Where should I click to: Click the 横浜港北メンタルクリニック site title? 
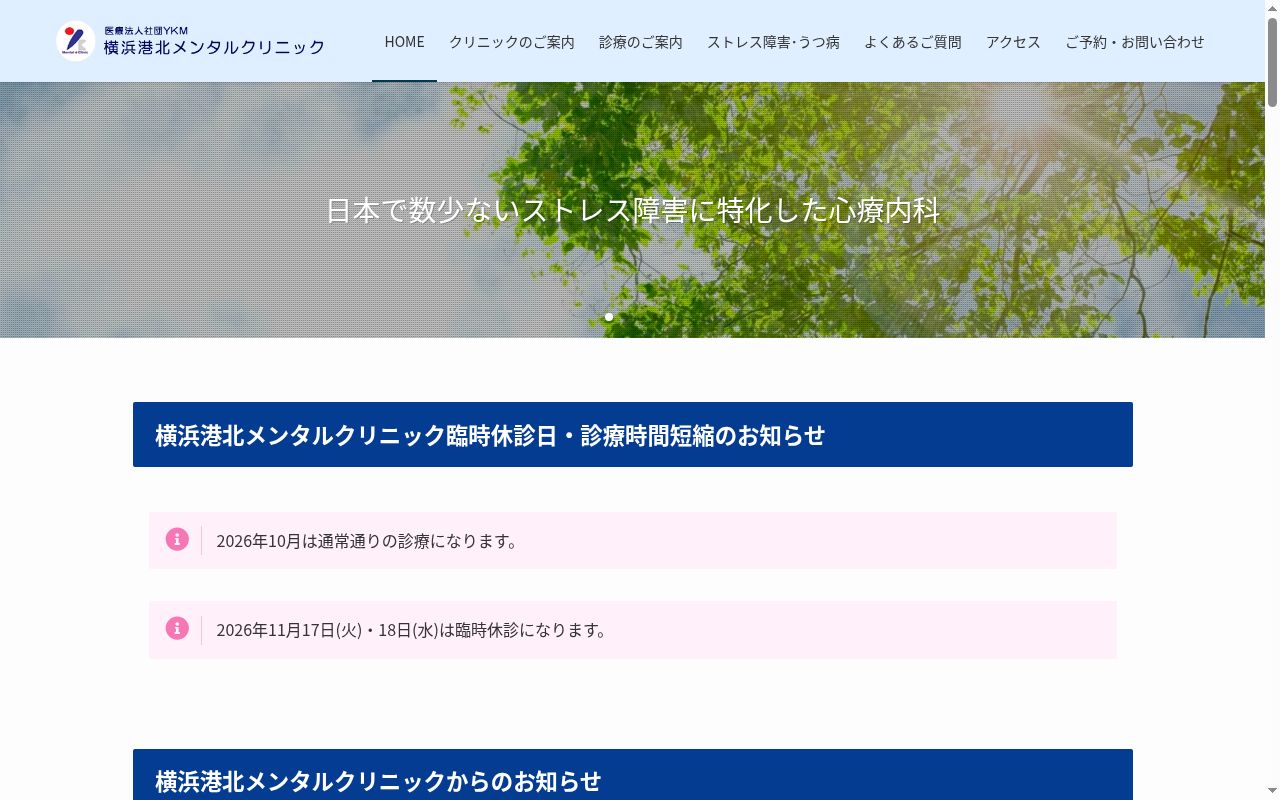214,47
